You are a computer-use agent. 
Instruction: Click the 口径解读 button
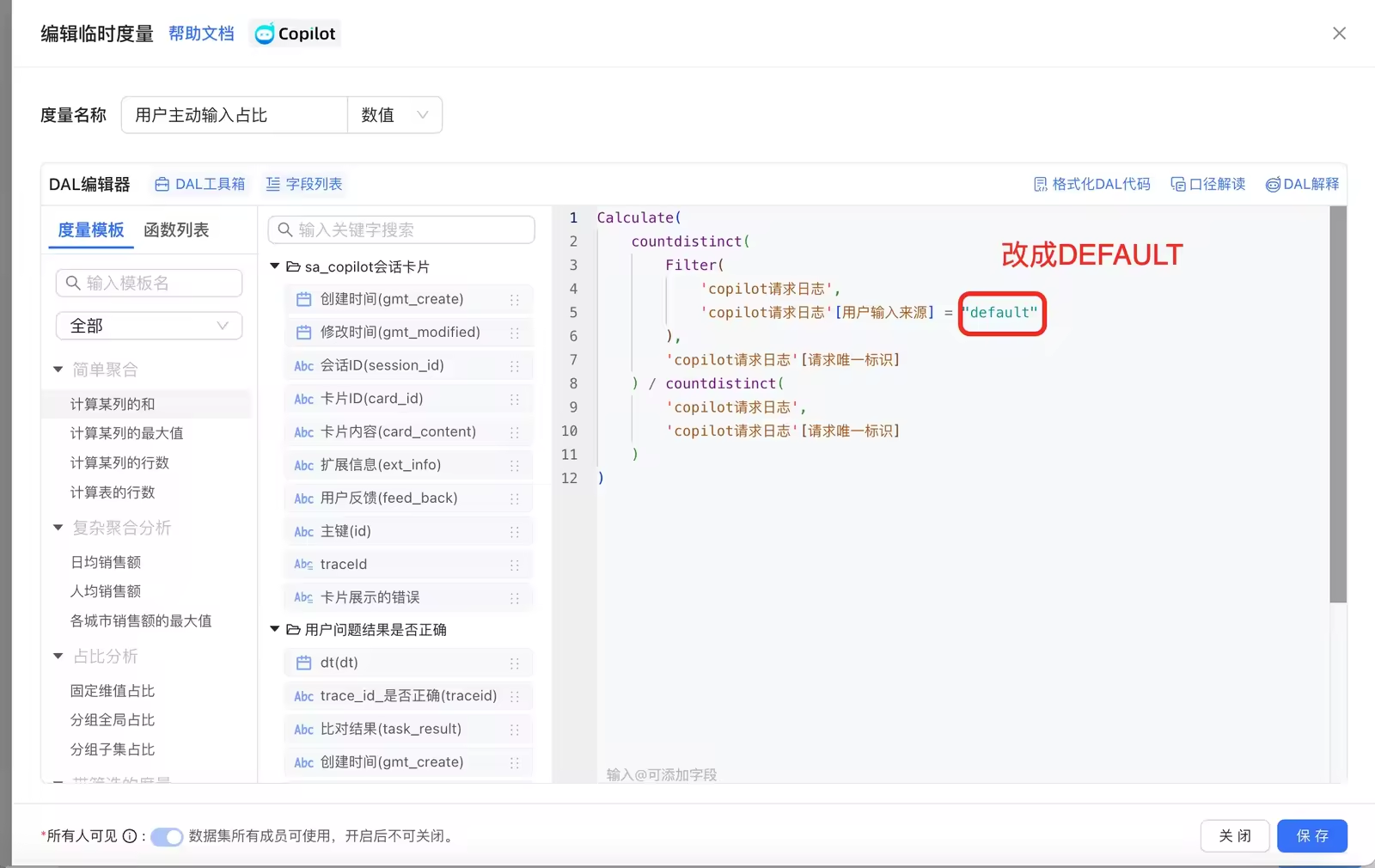pos(1208,184)
